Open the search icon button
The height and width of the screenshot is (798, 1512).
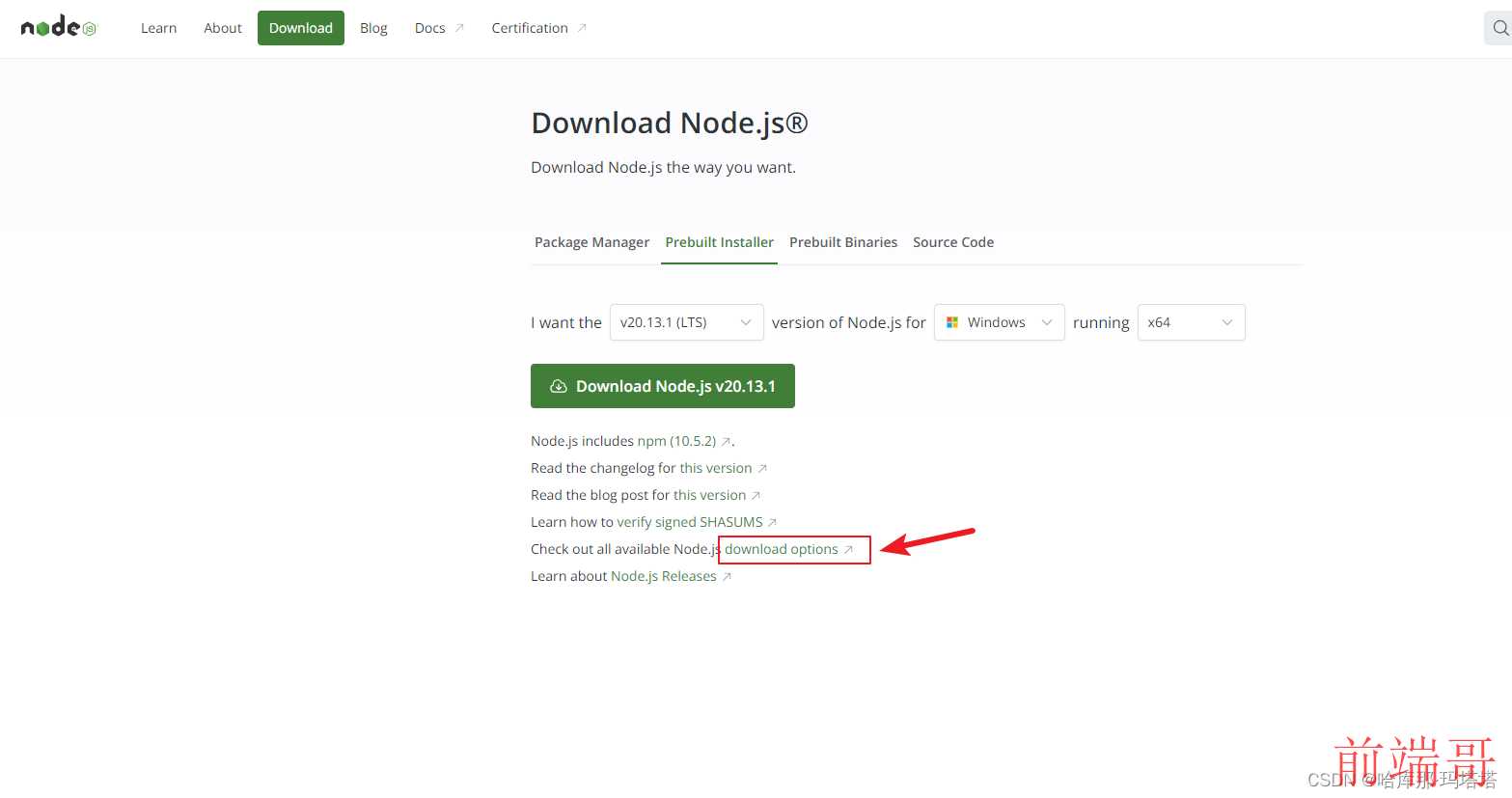point(1500,28)
